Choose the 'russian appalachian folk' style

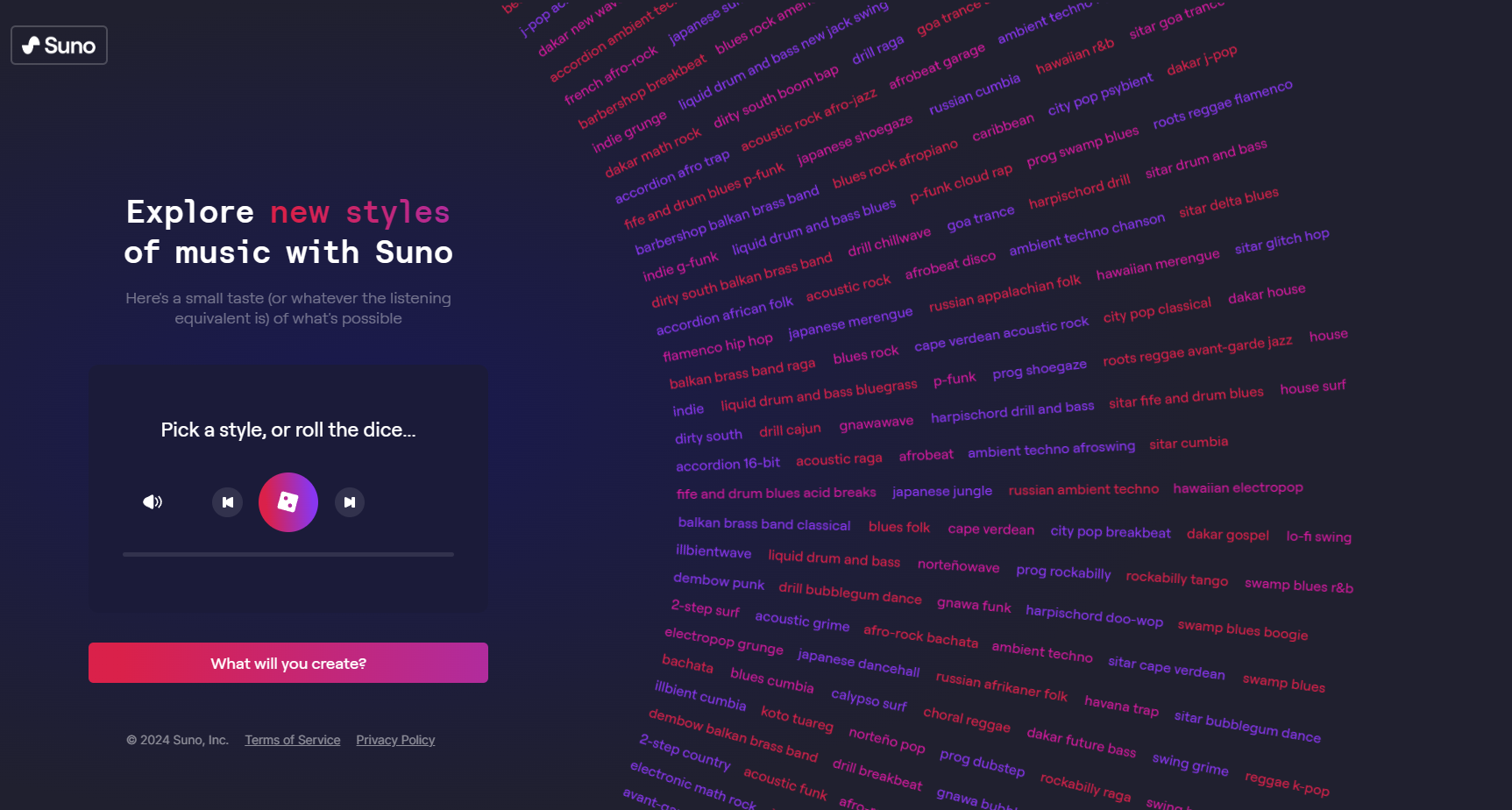tap(1004, 294)
